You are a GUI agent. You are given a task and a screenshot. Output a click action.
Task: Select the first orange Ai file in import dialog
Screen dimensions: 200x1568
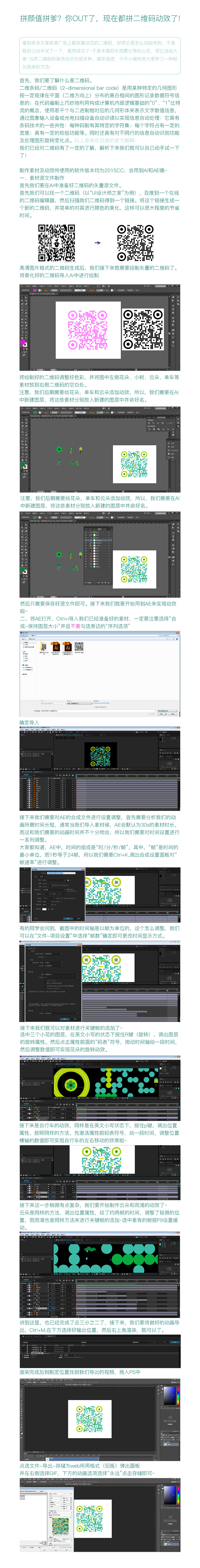[55, 646]
